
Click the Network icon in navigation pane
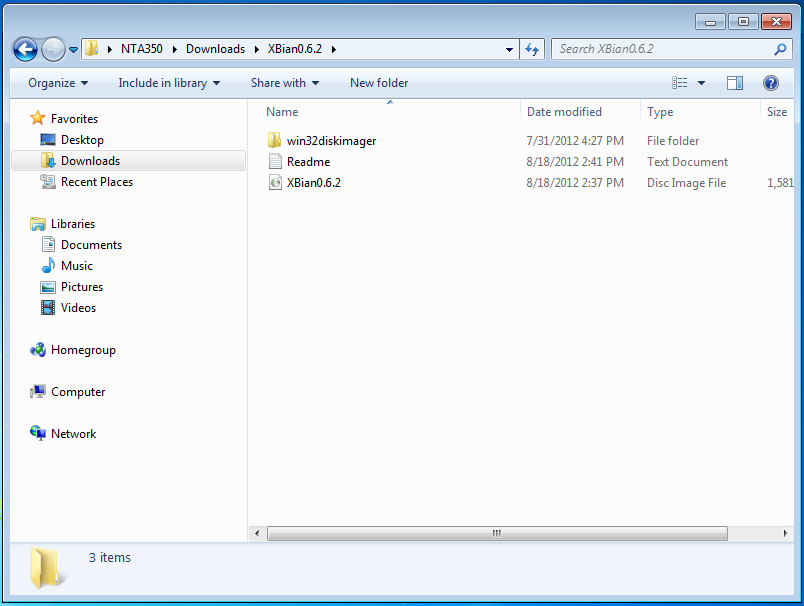pos(37,434)
